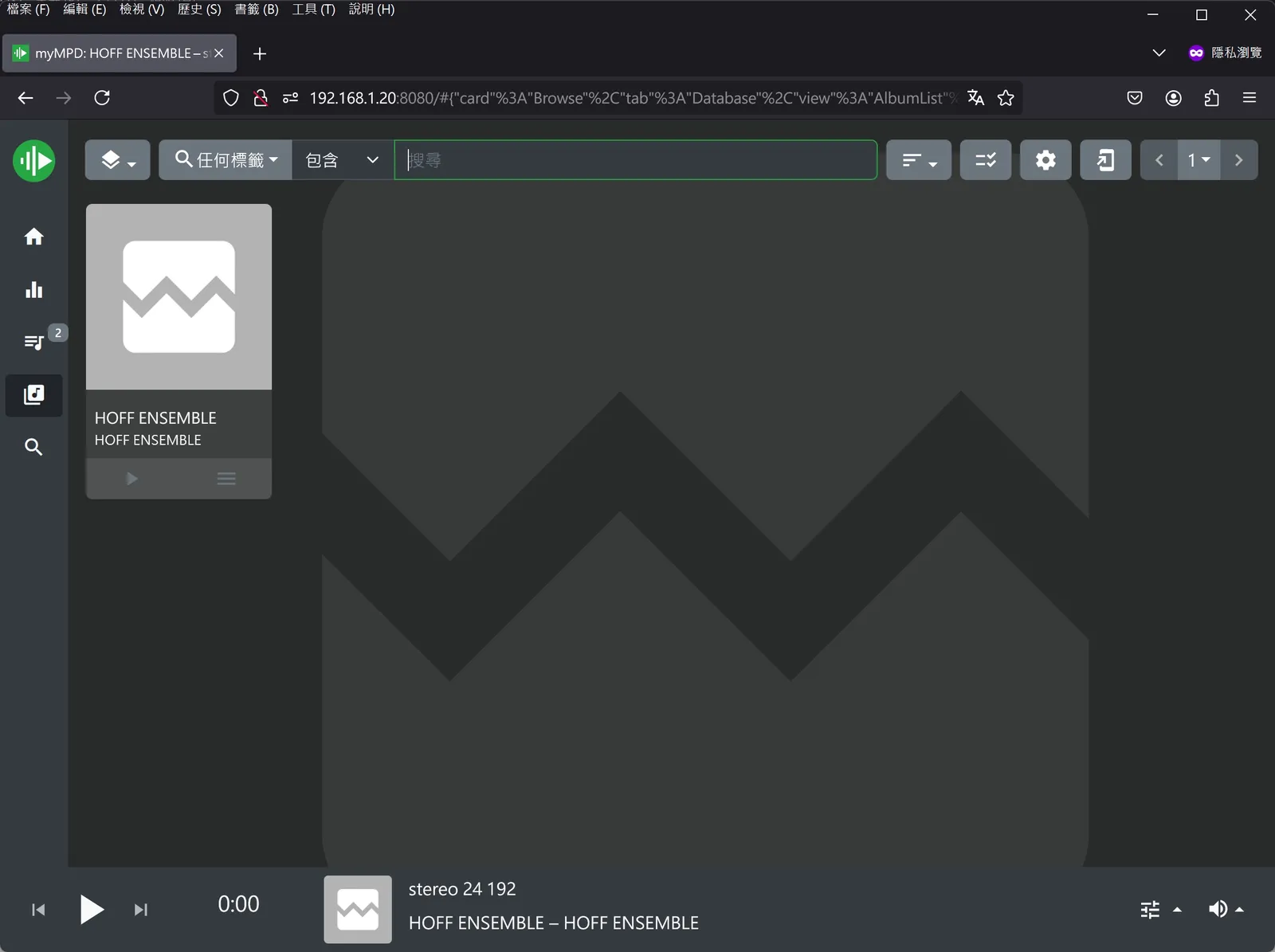Focus the 搜尋 search input field

click(636, 160)
